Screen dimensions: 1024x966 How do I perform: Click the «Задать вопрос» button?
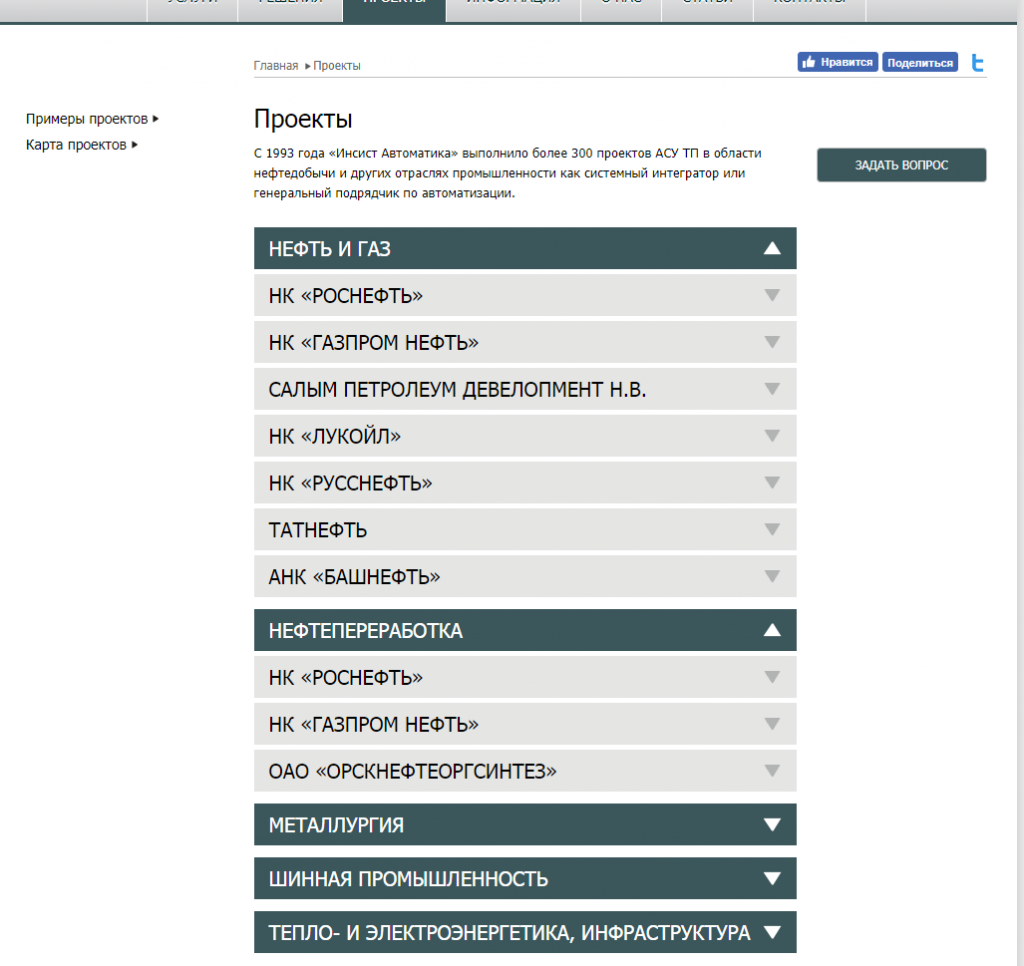click(901, 165)
